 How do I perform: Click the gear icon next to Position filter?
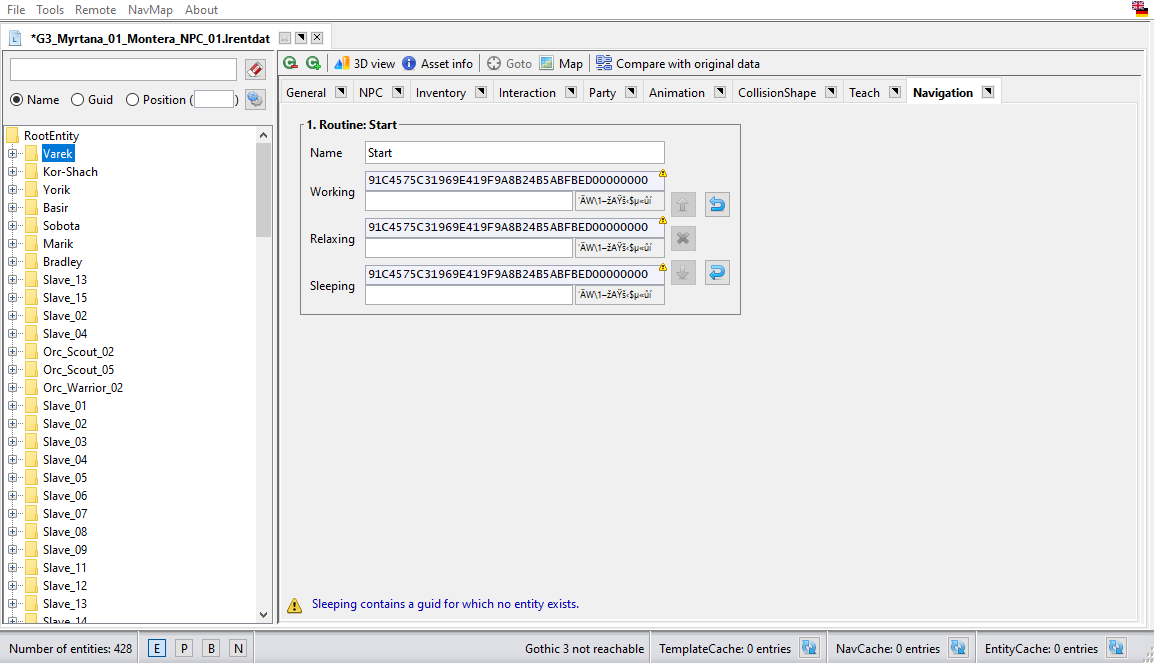tap(255, 99)
